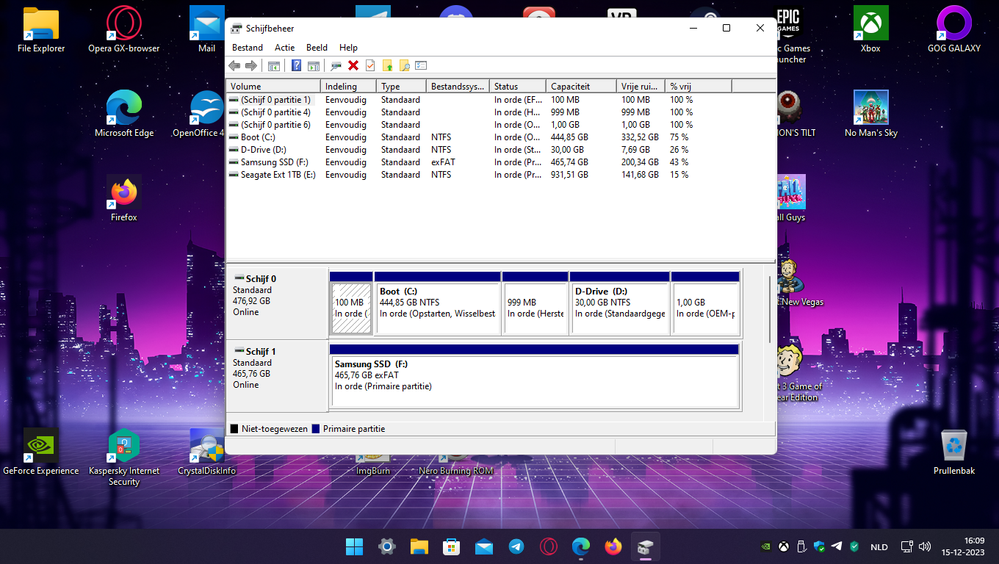Viewport: 999px width, 564px height.
Task: Click the Windows Start button on taskbar
Action: click(354, 547)
